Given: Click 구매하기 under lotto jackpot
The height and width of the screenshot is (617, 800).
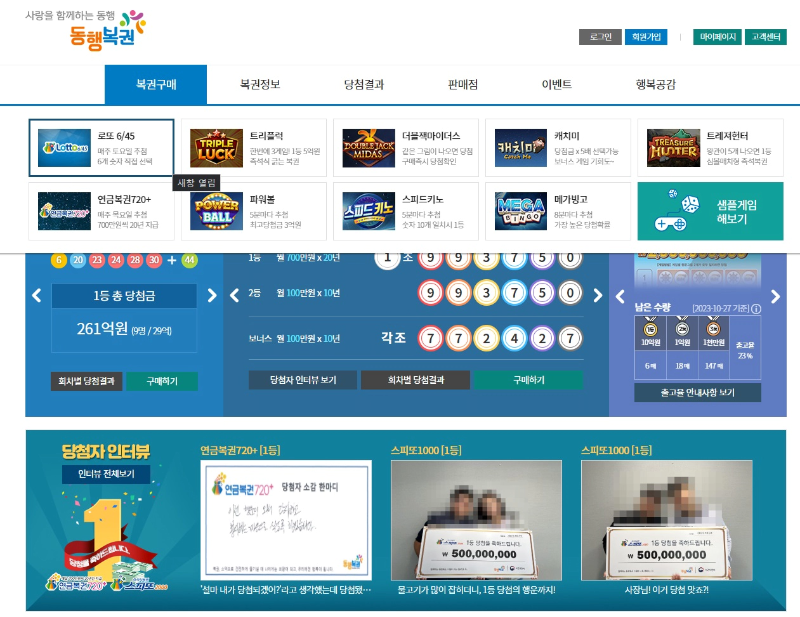Looking at the screenshot, I should coord(162,381).
